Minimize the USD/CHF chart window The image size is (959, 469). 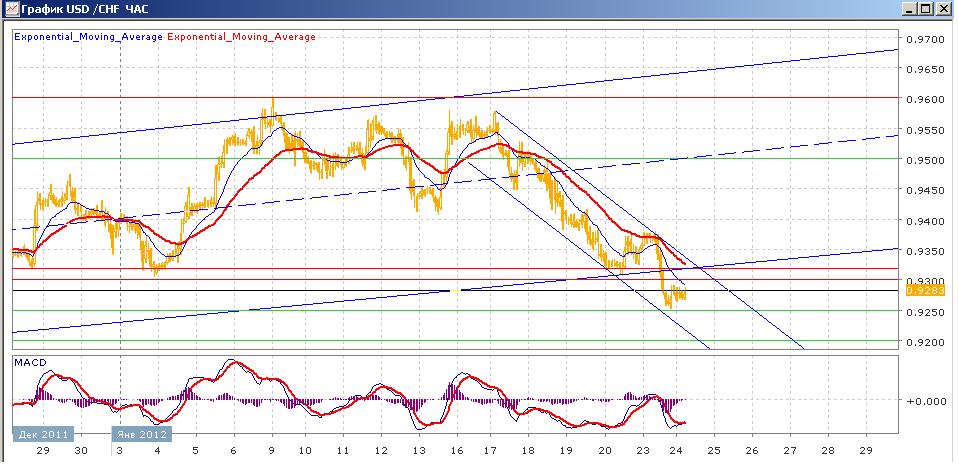click(911, 9)
